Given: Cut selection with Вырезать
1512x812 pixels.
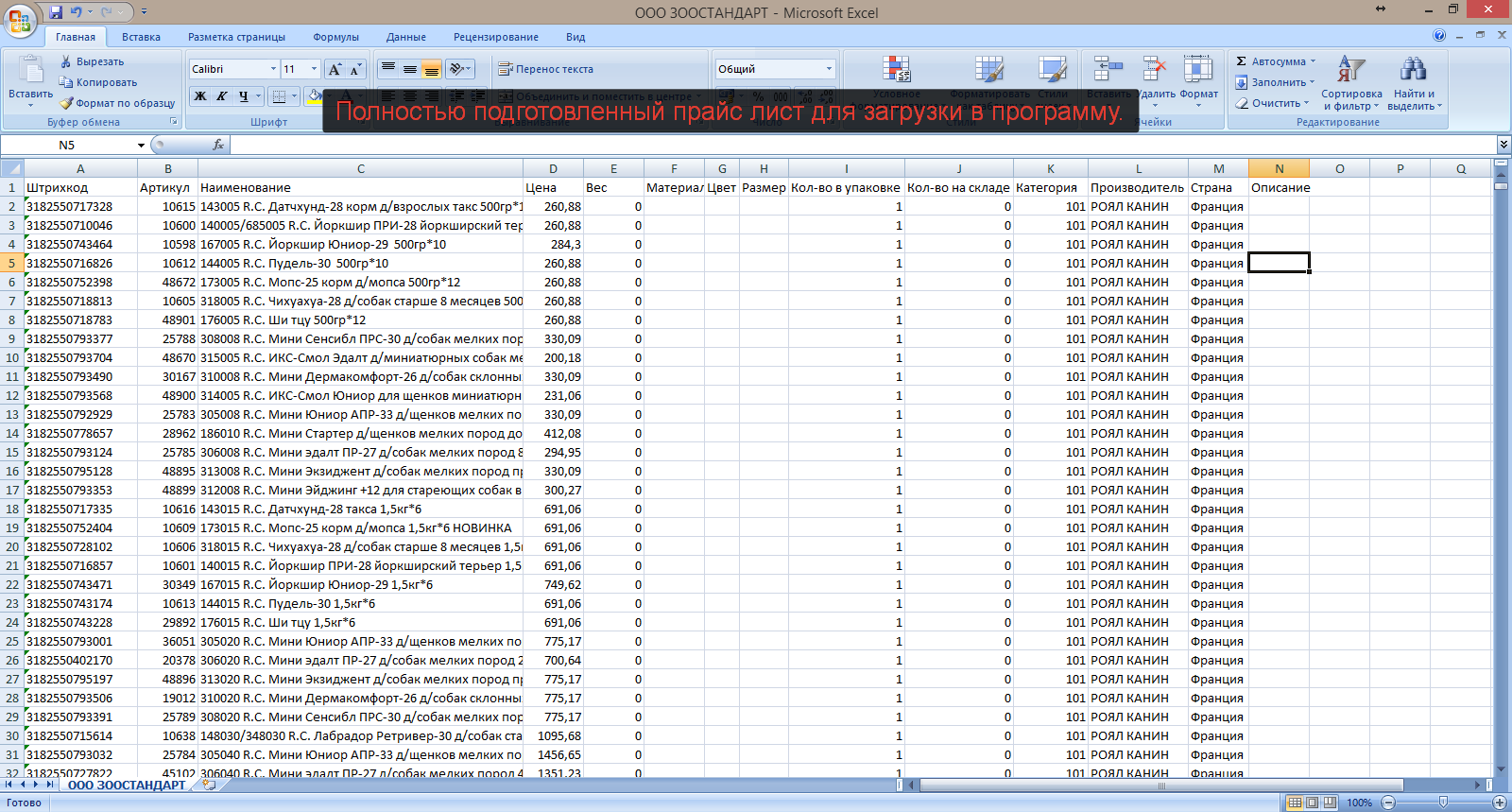Looking at the screenshot, I should click(92, 61).
